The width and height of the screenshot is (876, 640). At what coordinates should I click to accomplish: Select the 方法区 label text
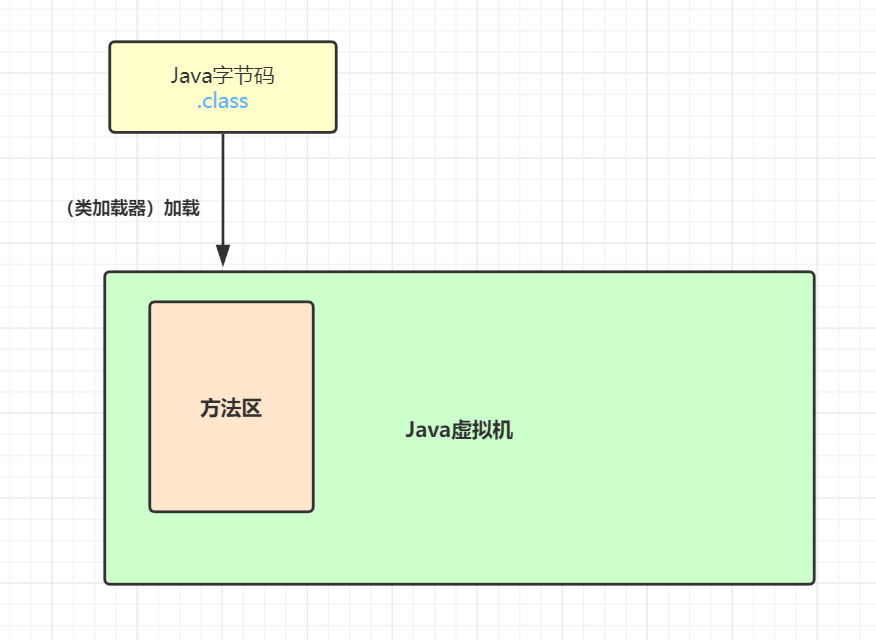231,408
